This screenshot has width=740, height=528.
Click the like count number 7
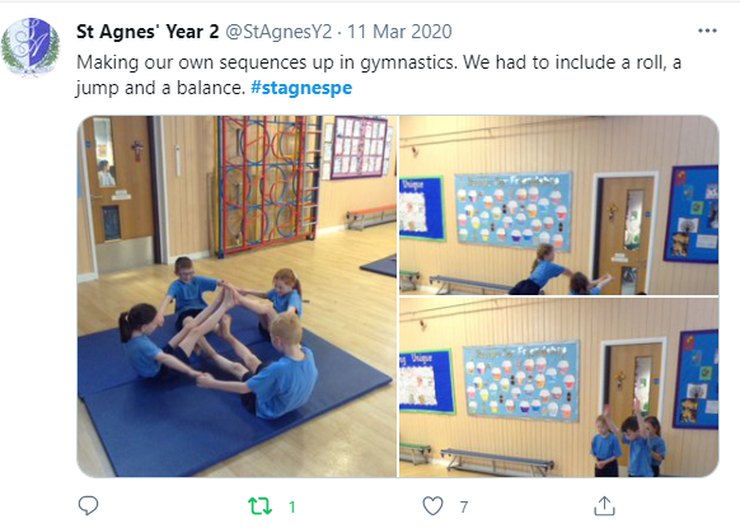[463, 507]
